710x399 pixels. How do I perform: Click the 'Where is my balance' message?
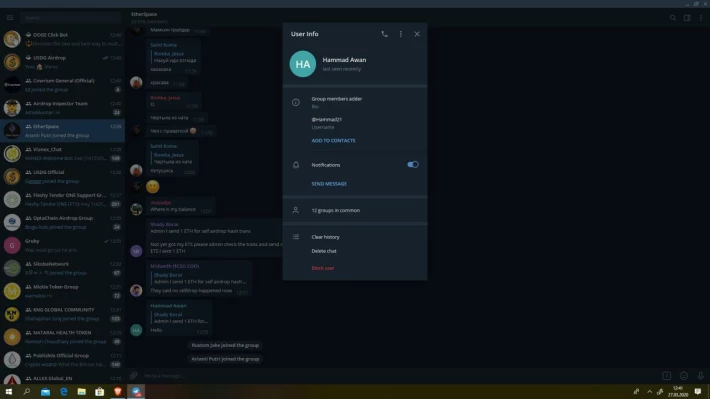coord(180,206)
